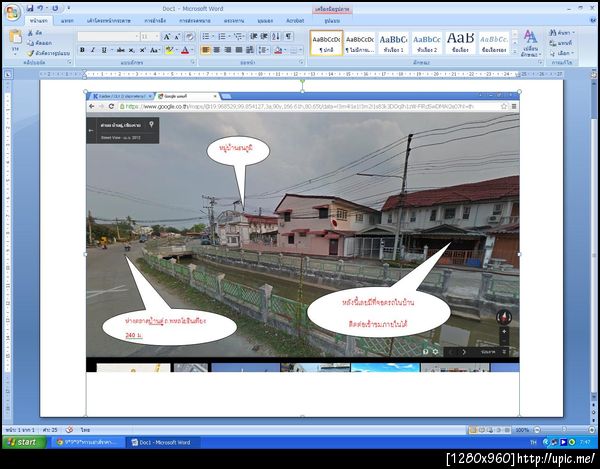Customize quick access toolbar dropdown
600x469 pixels.
(68, 8)
